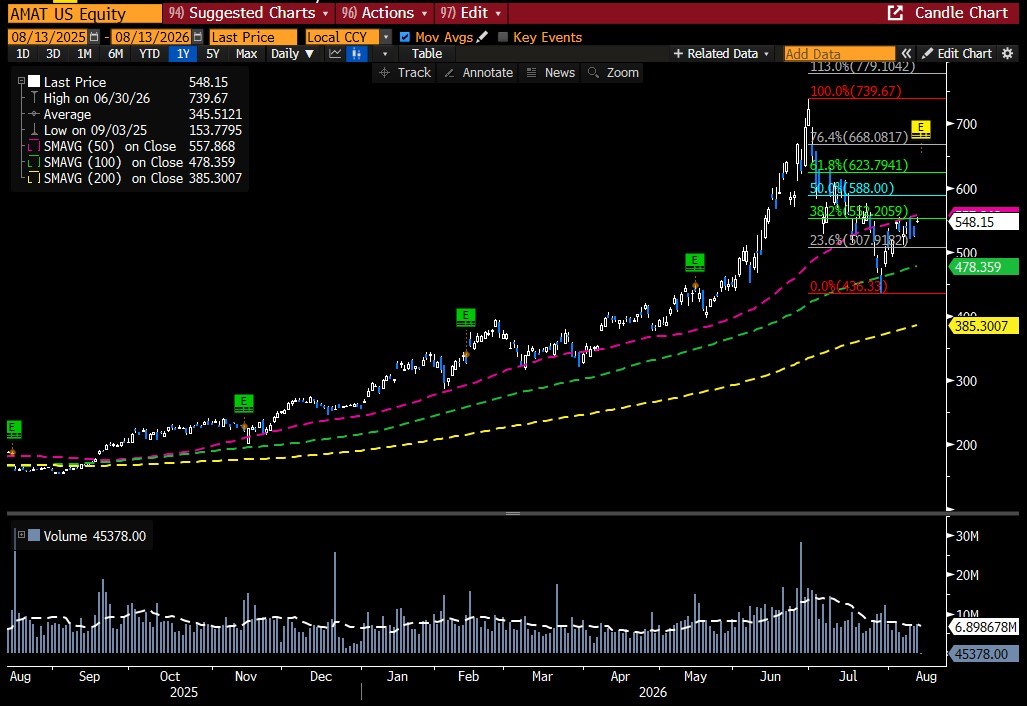Viewport: 1027px width, 706px height.
Task: Open the chart type dropdown arrow
Action: click(x=385, y=54)
